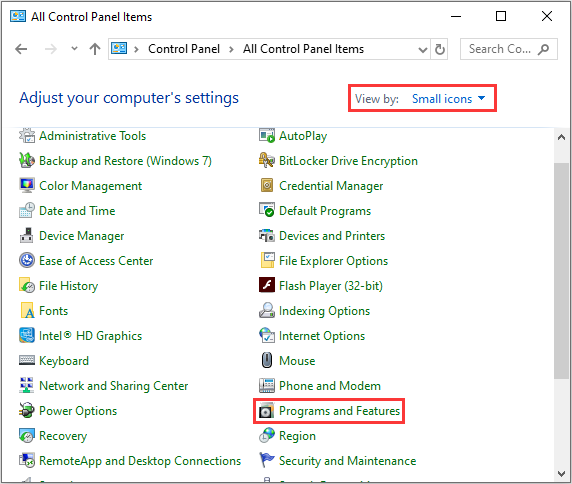572x484 pixels.
Task: Click the Device Manager icon
Action: [x=27, y=236]
